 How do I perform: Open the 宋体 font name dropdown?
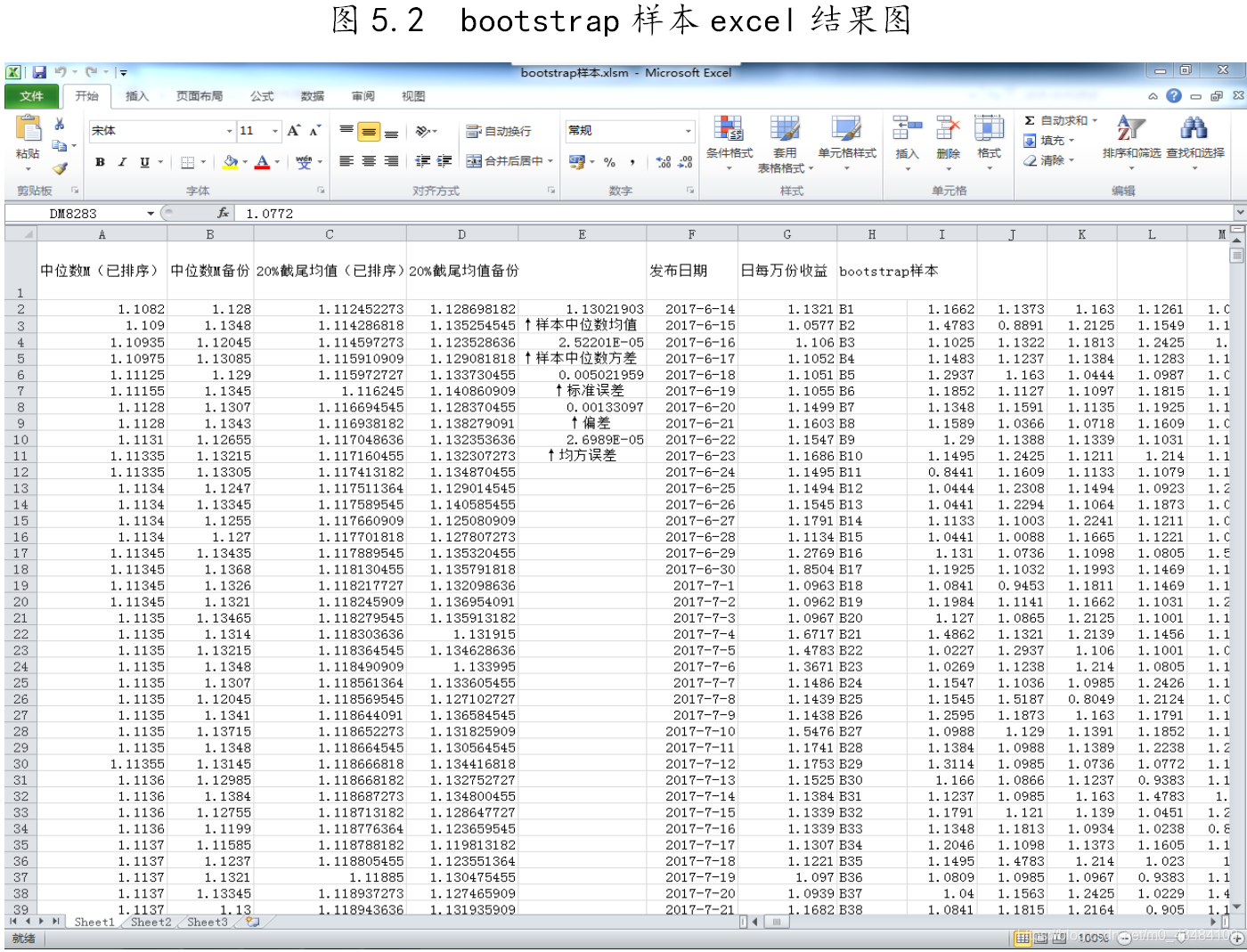tap(229, 131)
